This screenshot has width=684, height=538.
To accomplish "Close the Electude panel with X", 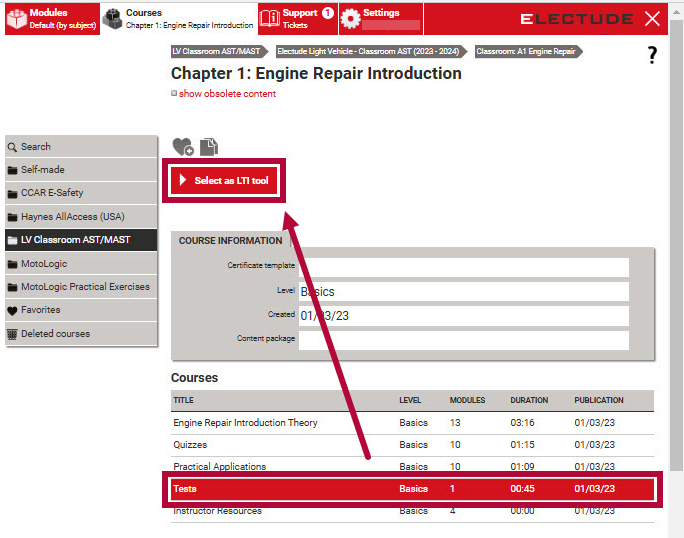I will click(652, 19).
